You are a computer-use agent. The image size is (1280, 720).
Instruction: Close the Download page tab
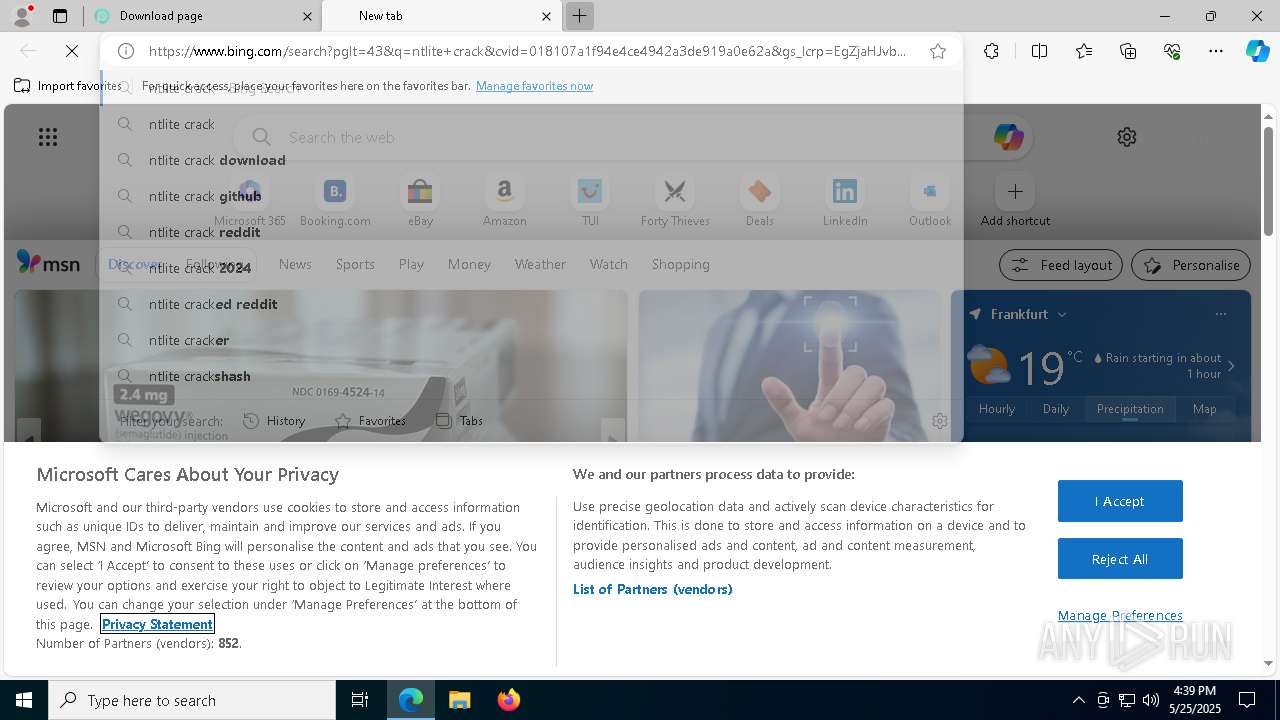307,16
